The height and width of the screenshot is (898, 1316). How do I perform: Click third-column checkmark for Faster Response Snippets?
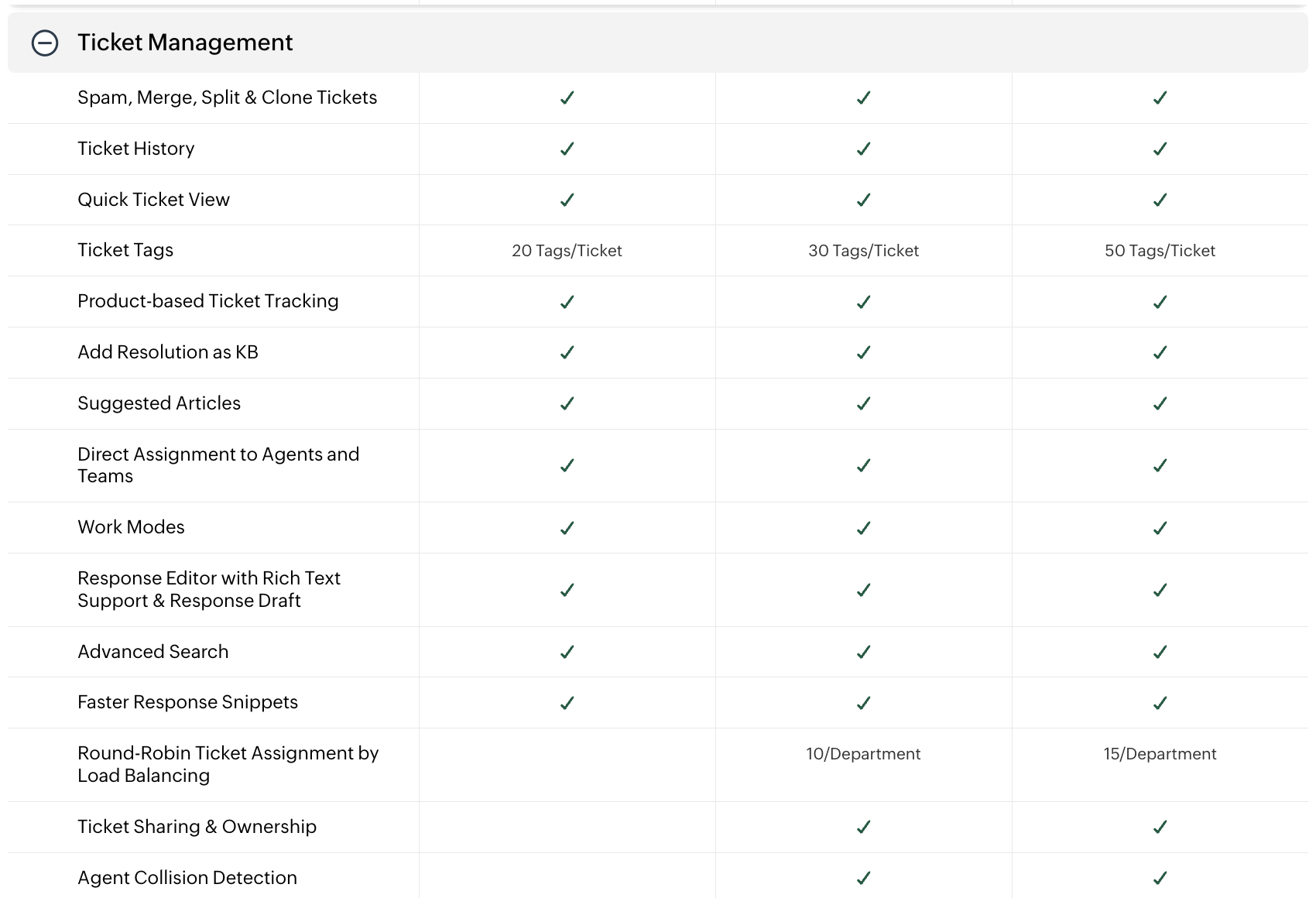coord(1160,703)
